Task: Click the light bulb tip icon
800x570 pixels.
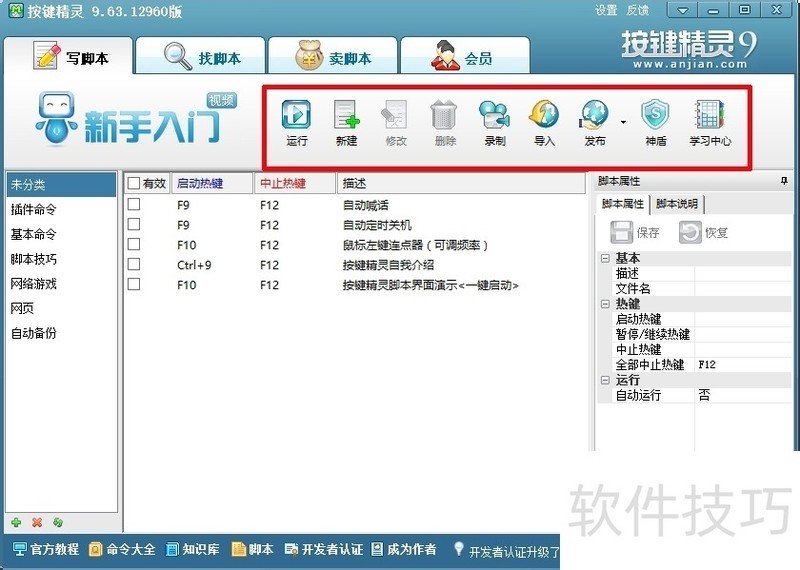Action: (459, 549)
